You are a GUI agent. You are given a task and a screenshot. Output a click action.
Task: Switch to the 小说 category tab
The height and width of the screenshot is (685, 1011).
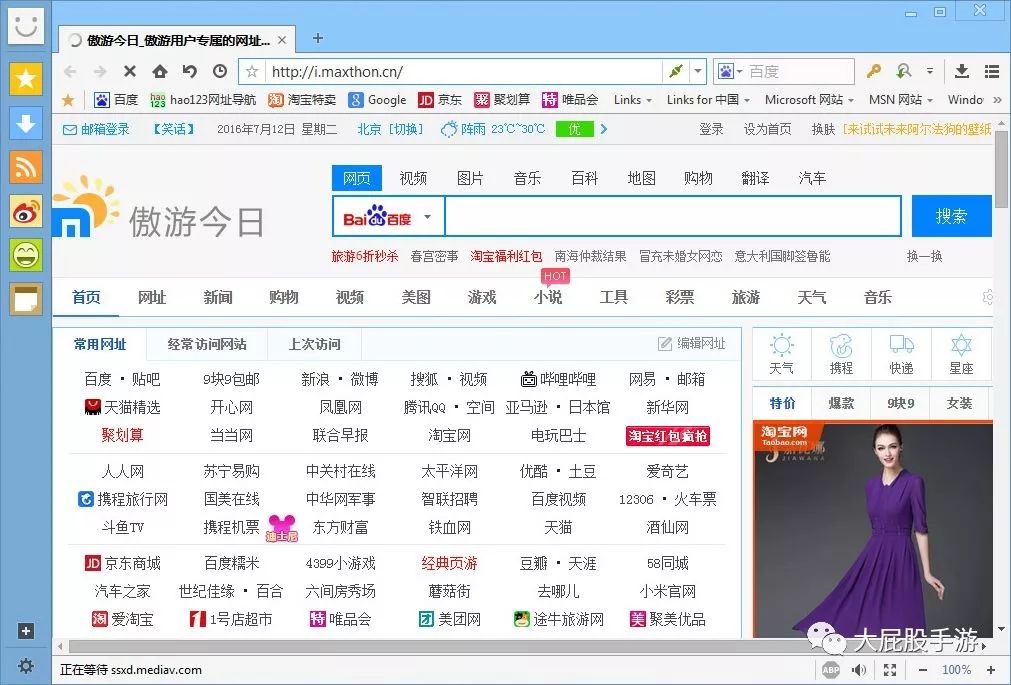click(x=548, y=297)
